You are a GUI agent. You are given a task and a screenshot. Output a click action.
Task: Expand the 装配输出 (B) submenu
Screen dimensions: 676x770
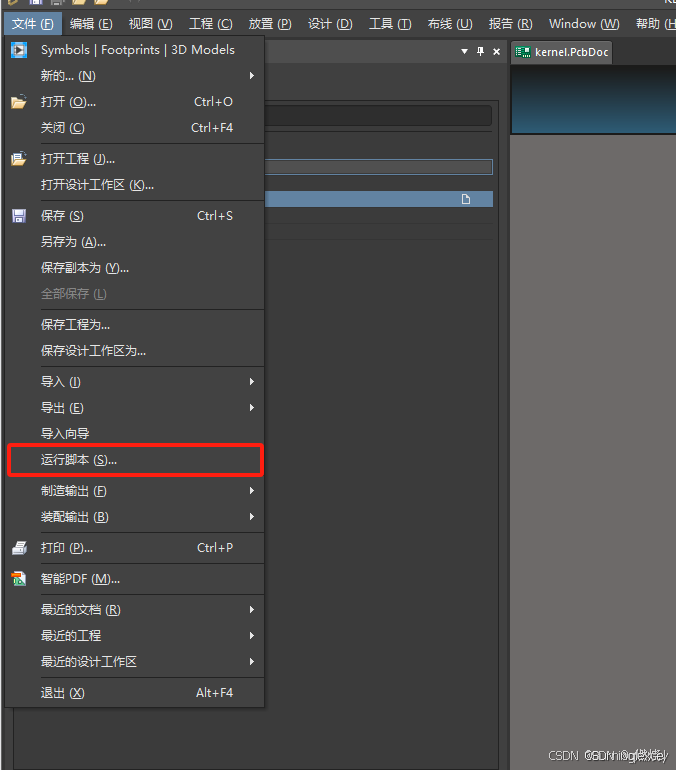click(135, 517)
